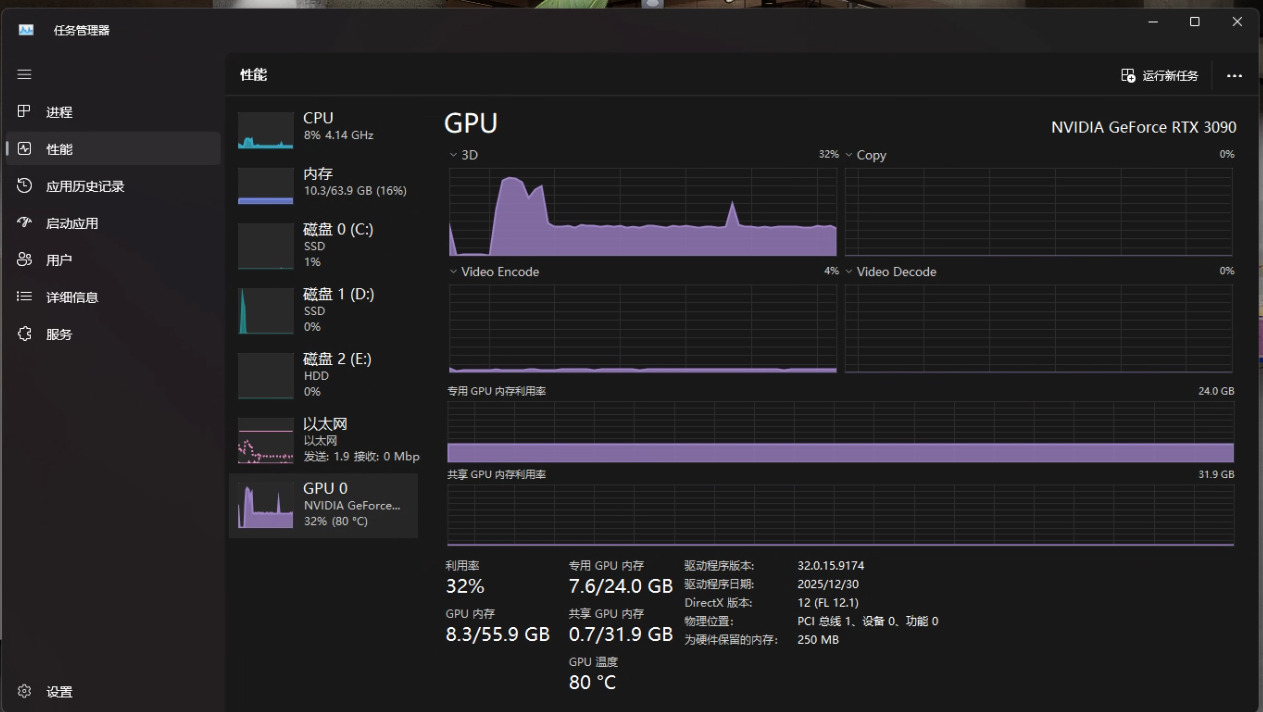Open the Copy engine selector chevron
Viewport: 1263px width, 712px height.
point(849,155)
